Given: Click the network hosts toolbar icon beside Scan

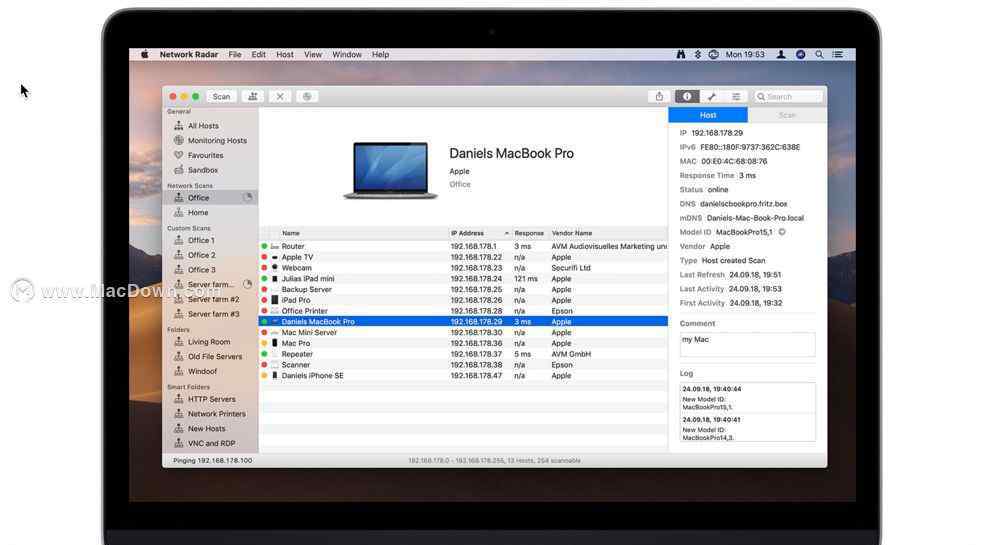Looking at the screenshot, I should pos(253,96).
